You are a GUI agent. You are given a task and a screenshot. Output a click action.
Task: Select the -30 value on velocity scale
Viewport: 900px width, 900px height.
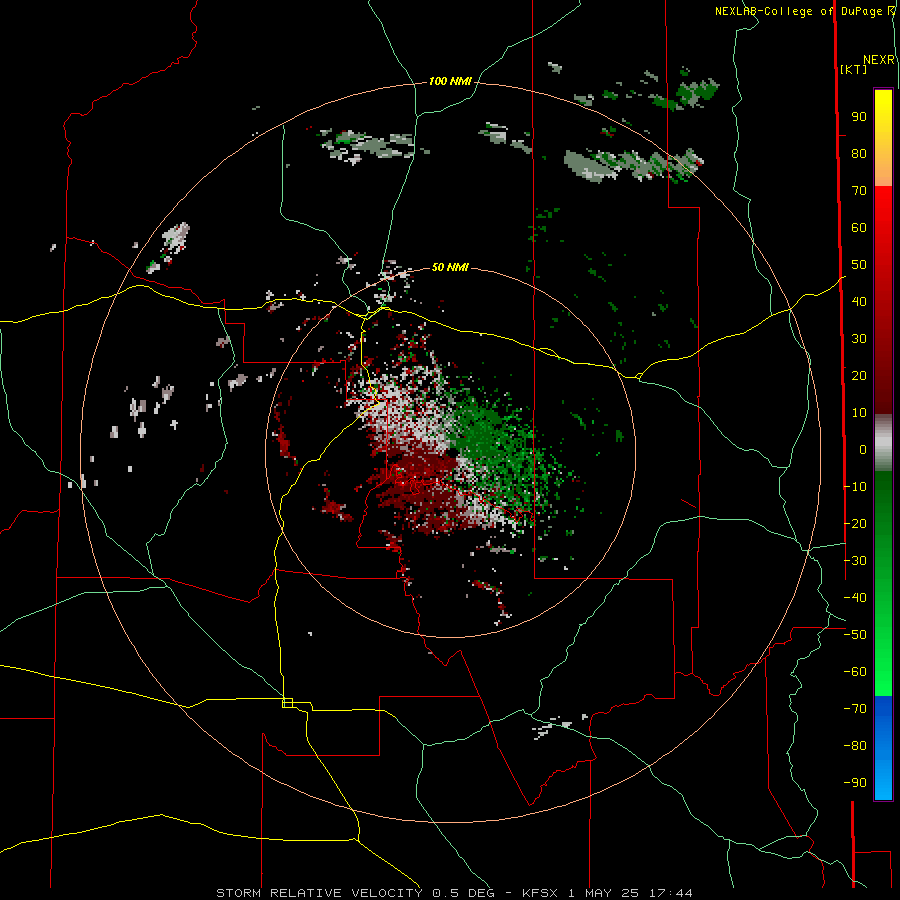coord(855,561)
